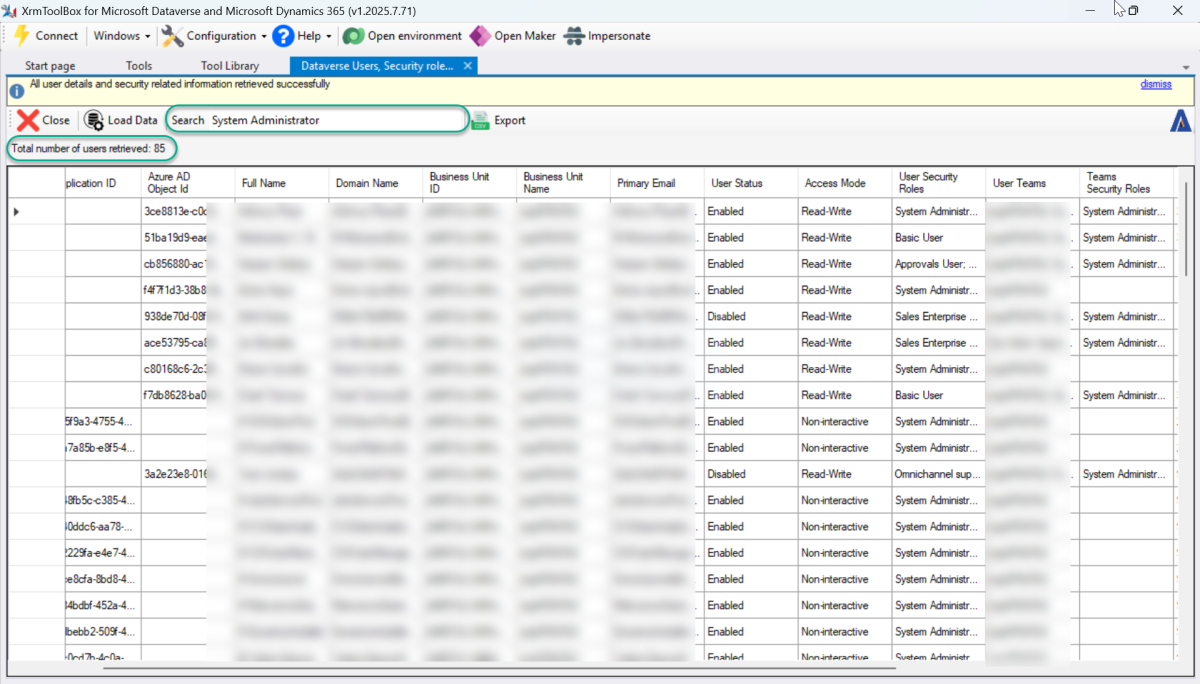Screen dimensions: 1200x684
Task: Sort by Business Unit Name column header
Action: 564,183
